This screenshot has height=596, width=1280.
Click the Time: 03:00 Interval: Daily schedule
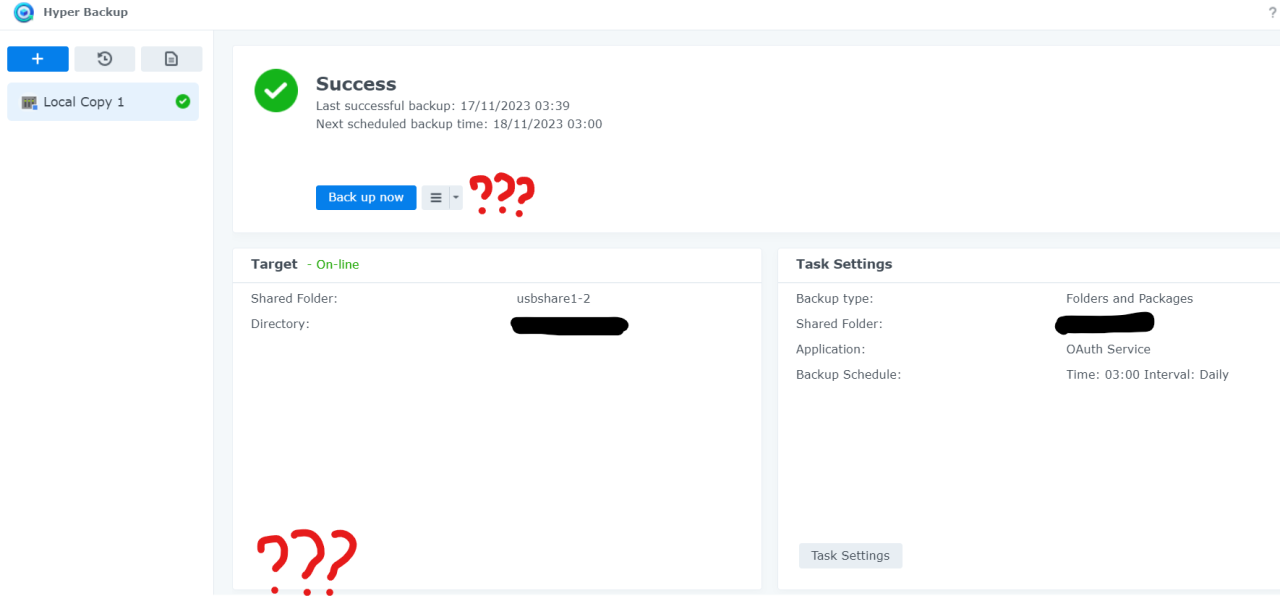[1147, 375]
